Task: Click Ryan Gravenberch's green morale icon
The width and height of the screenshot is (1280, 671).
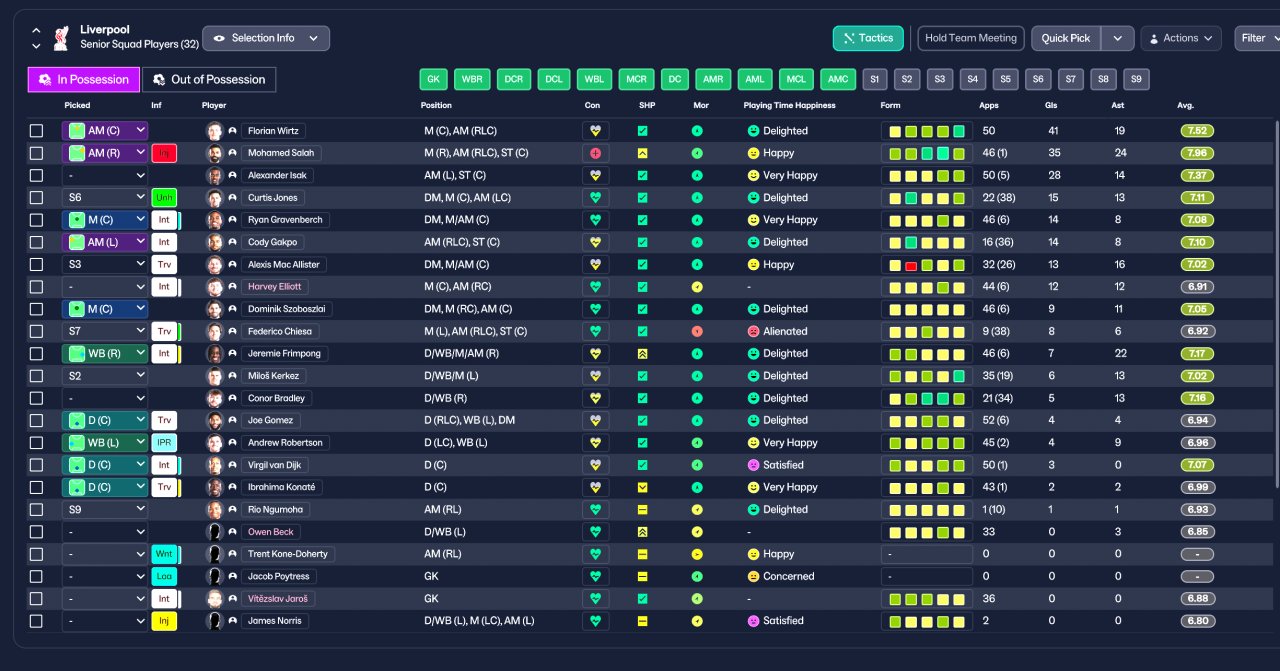Action: click(697, 220)
